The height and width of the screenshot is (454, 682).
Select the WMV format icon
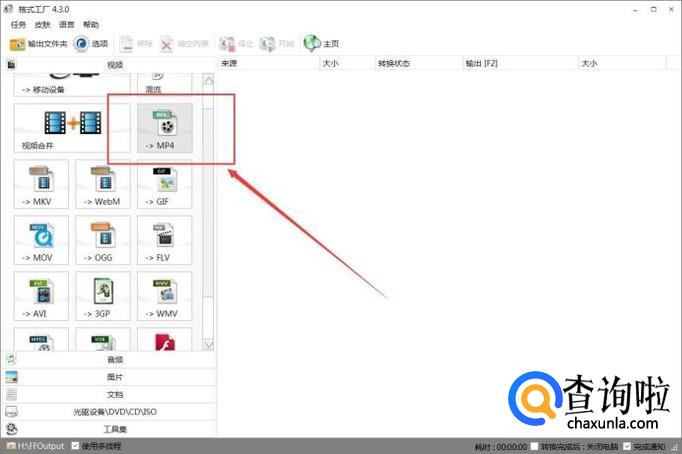[164, 296]
